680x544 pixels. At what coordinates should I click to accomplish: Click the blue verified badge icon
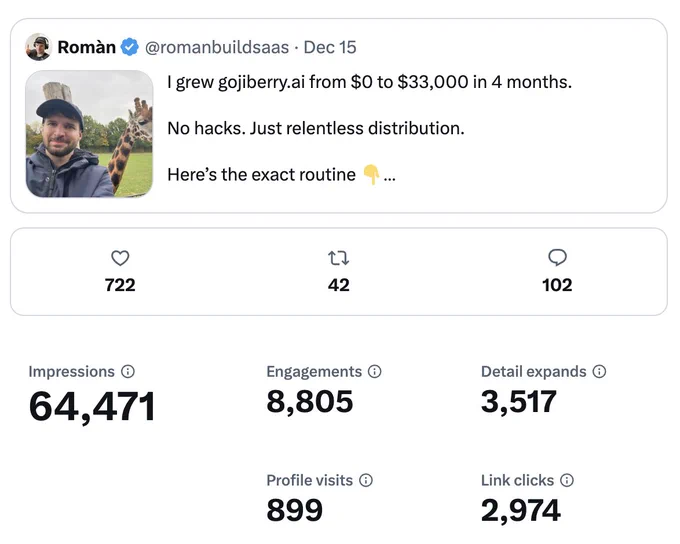coord(130,47)
